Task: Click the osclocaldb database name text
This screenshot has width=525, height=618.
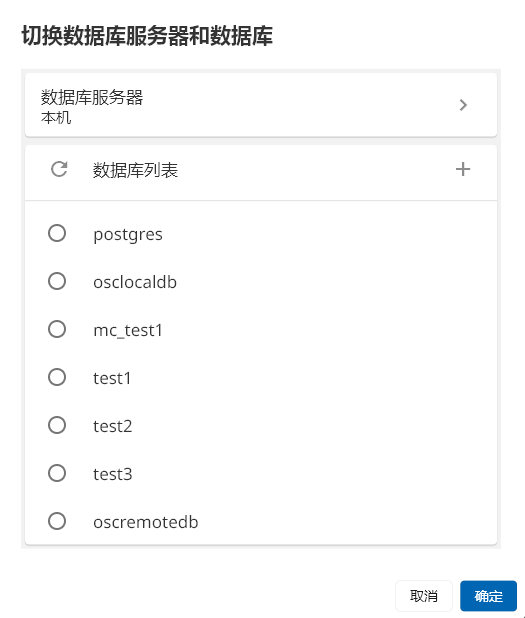Action: pyautogui.click(x=135, y=282)
